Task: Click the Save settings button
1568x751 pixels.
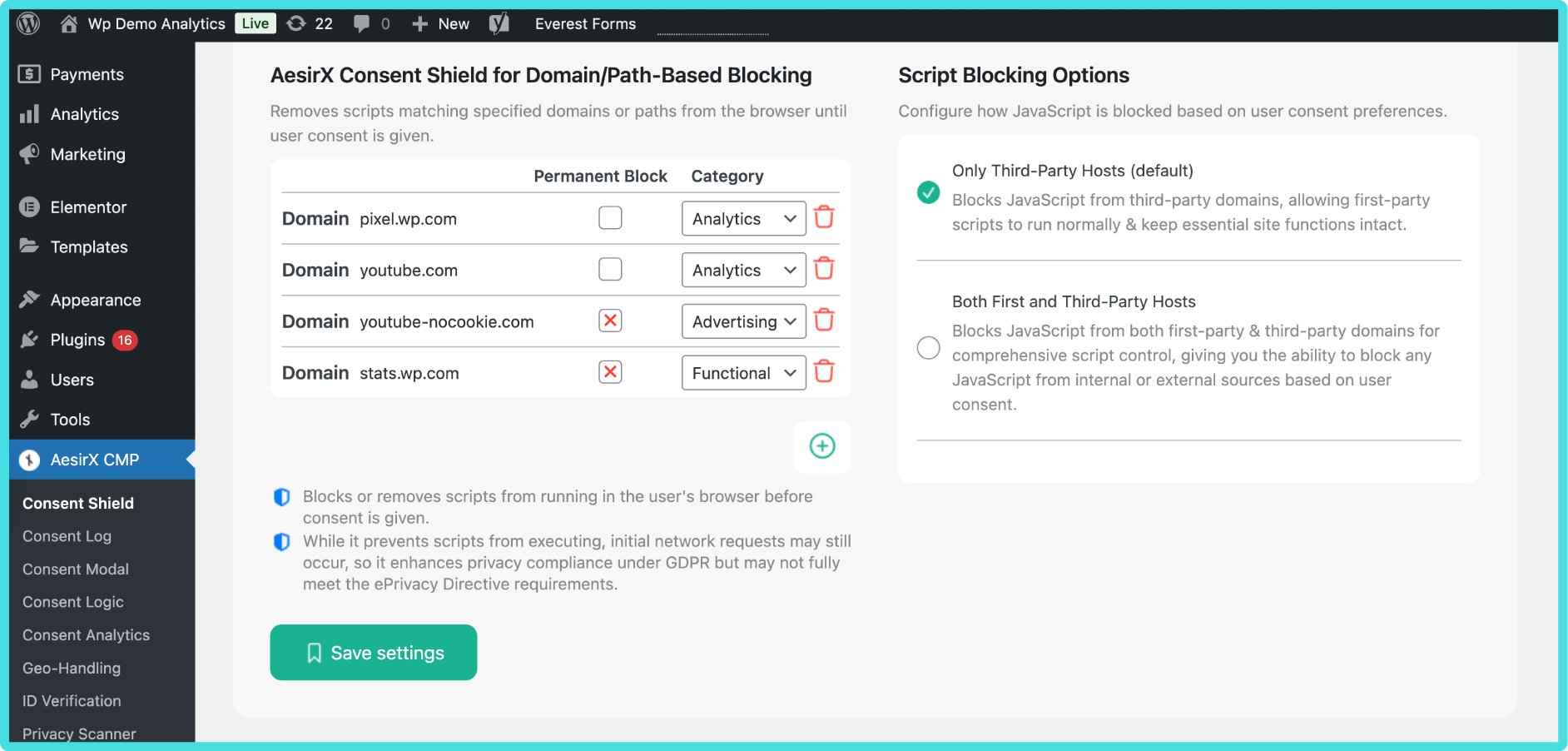Action: click(x=373, y=653)
